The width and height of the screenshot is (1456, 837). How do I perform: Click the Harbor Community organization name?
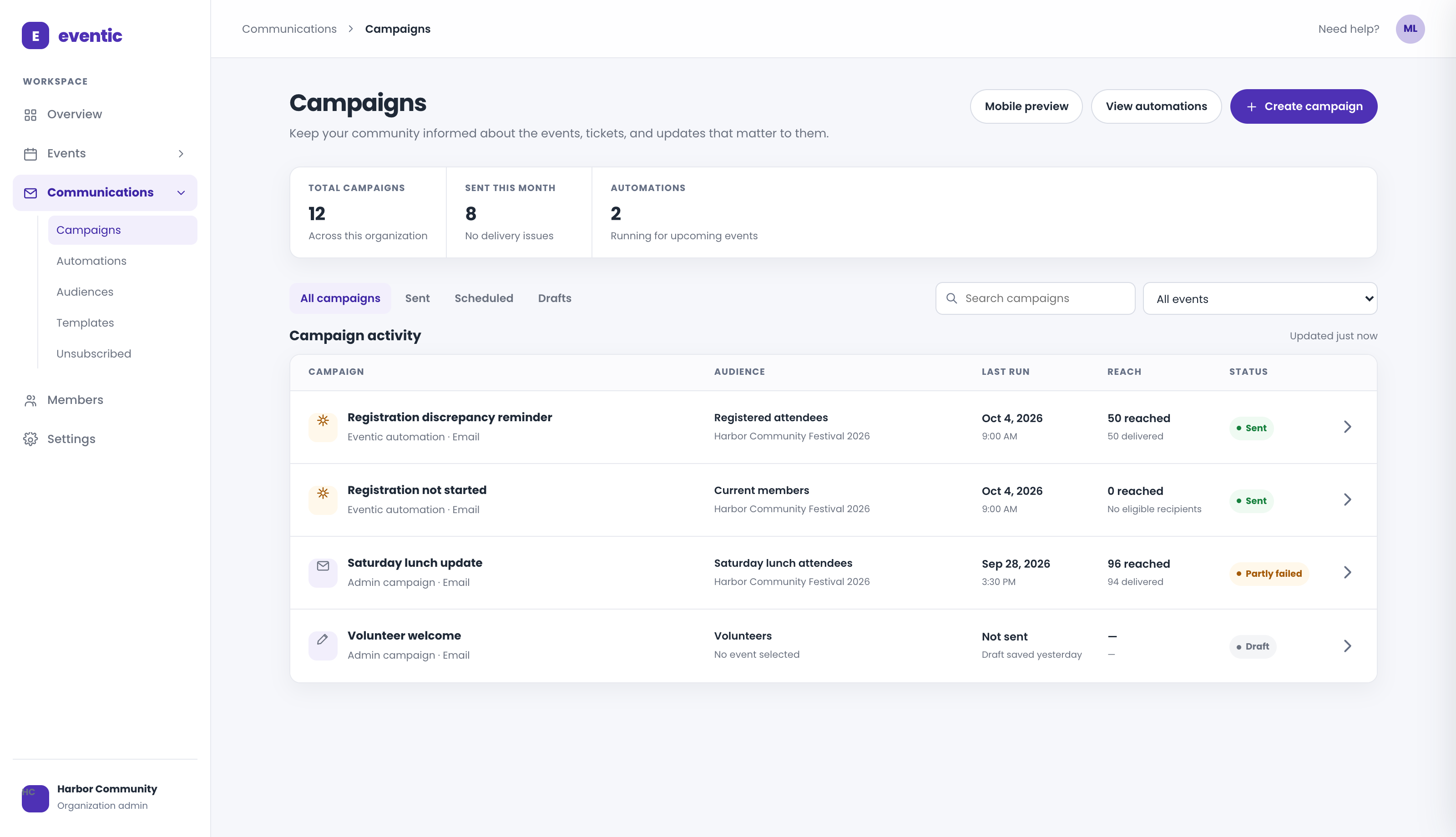coord(106,789)
